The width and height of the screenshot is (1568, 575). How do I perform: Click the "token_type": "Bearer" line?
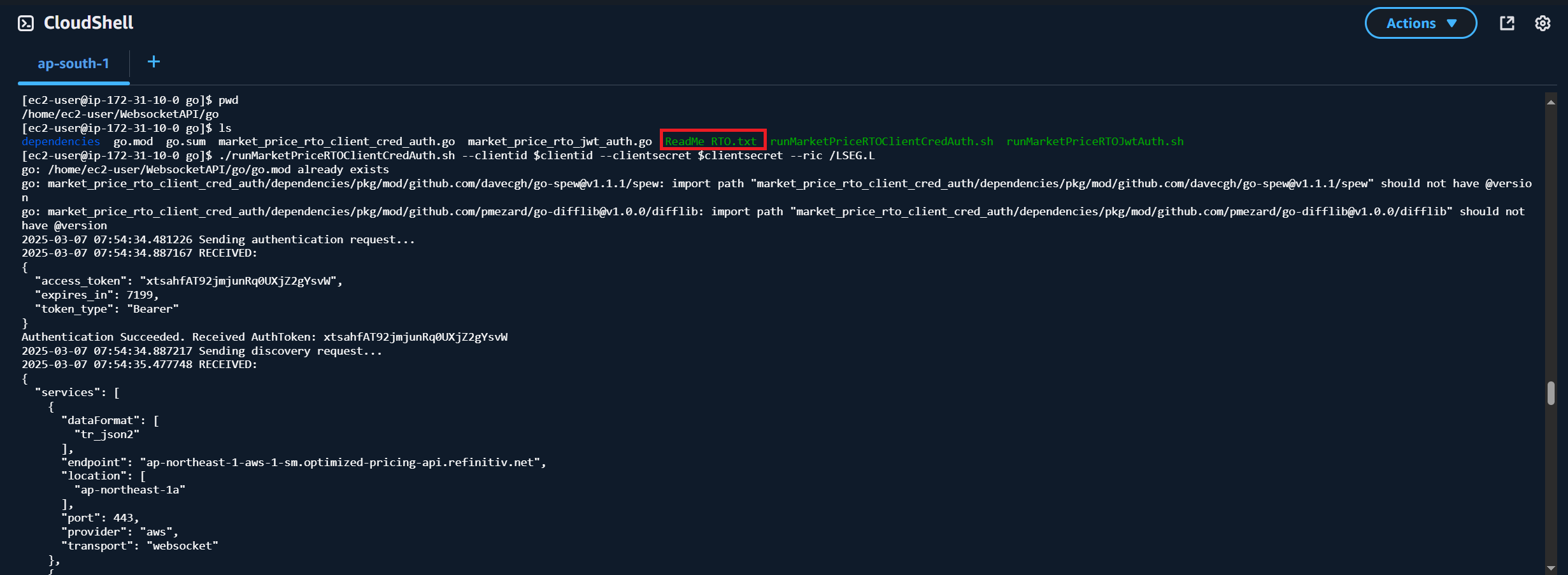coord(107,309)
